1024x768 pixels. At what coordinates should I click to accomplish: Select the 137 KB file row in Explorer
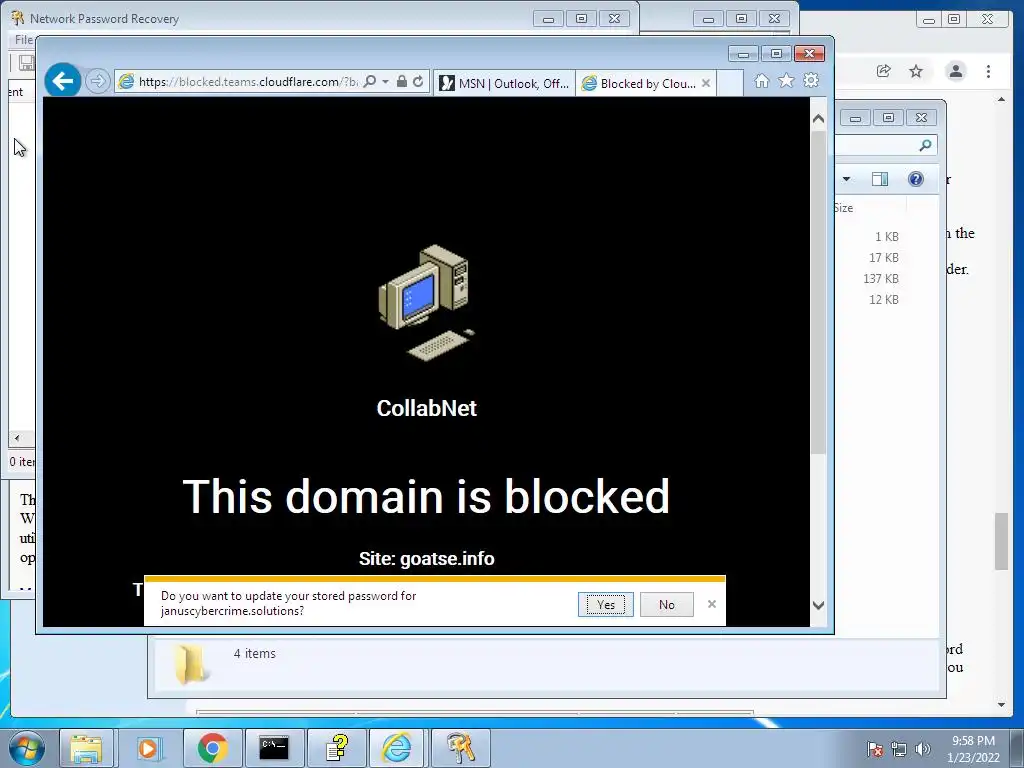point(881,279)
